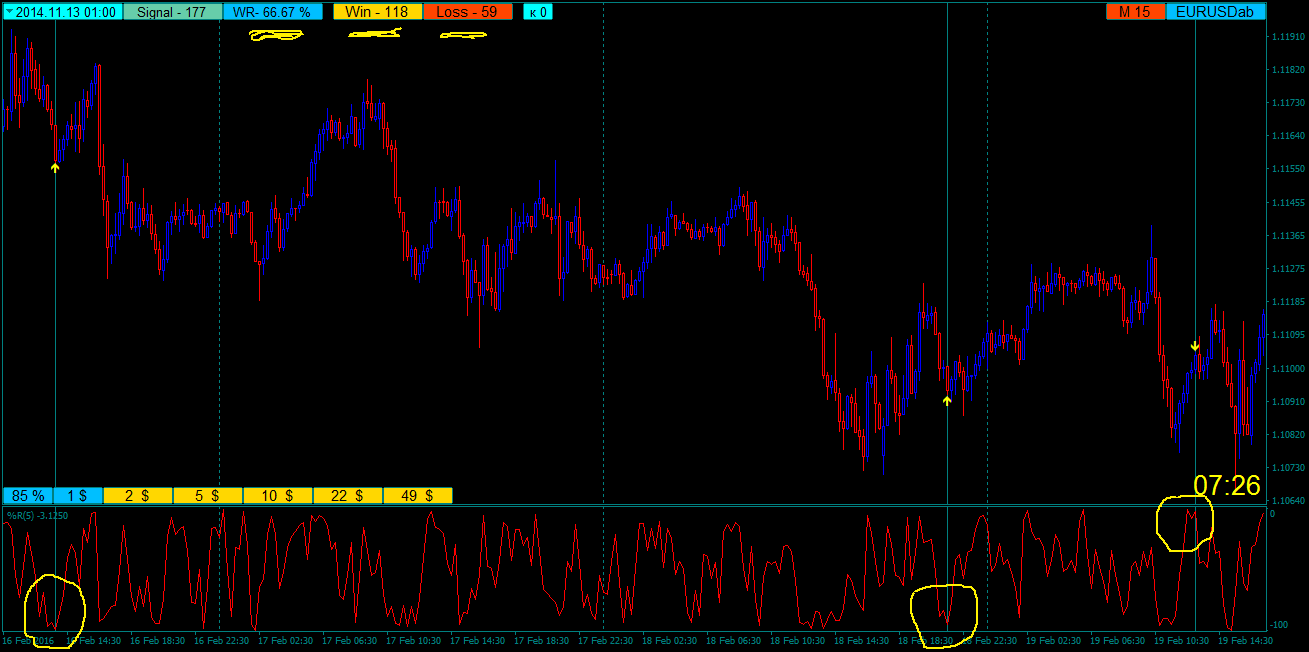Image resolution: width=1309 pixels, height=652 pixels.
Task: Choose the 2 $ stake box
Action: [138, 495]
